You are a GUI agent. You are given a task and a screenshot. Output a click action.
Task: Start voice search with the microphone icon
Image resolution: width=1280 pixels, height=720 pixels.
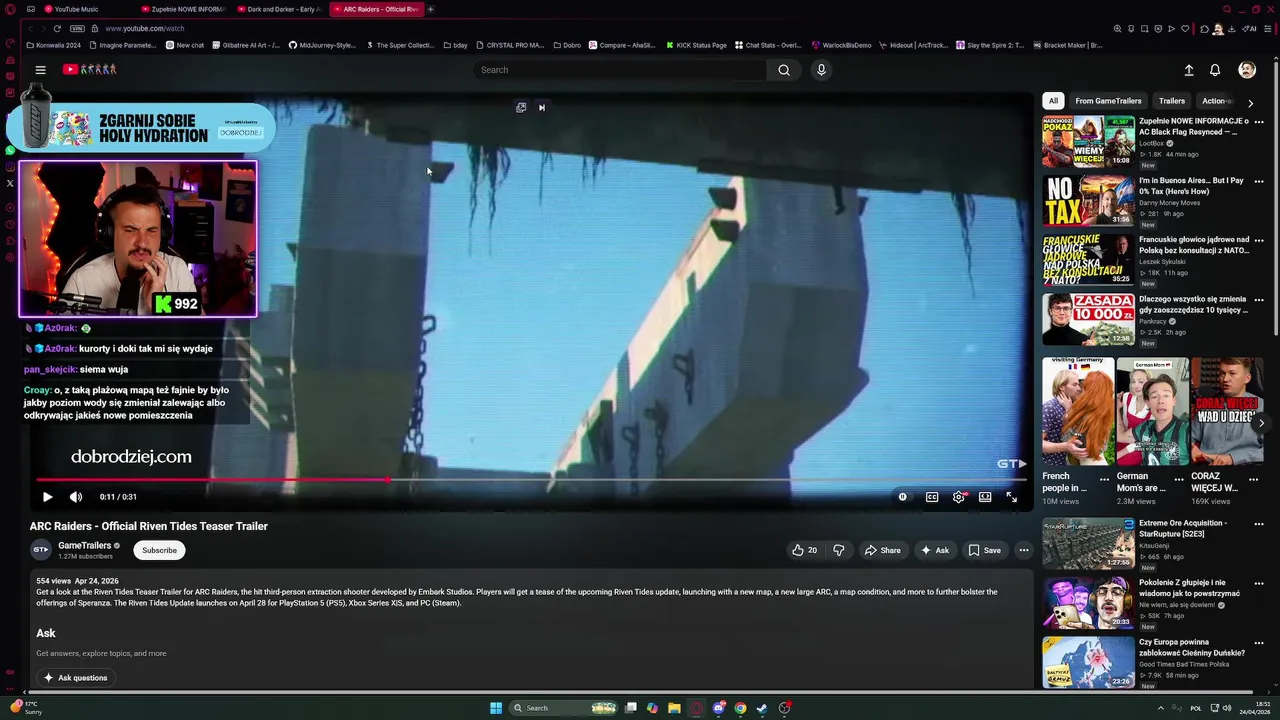pos(821,70)
